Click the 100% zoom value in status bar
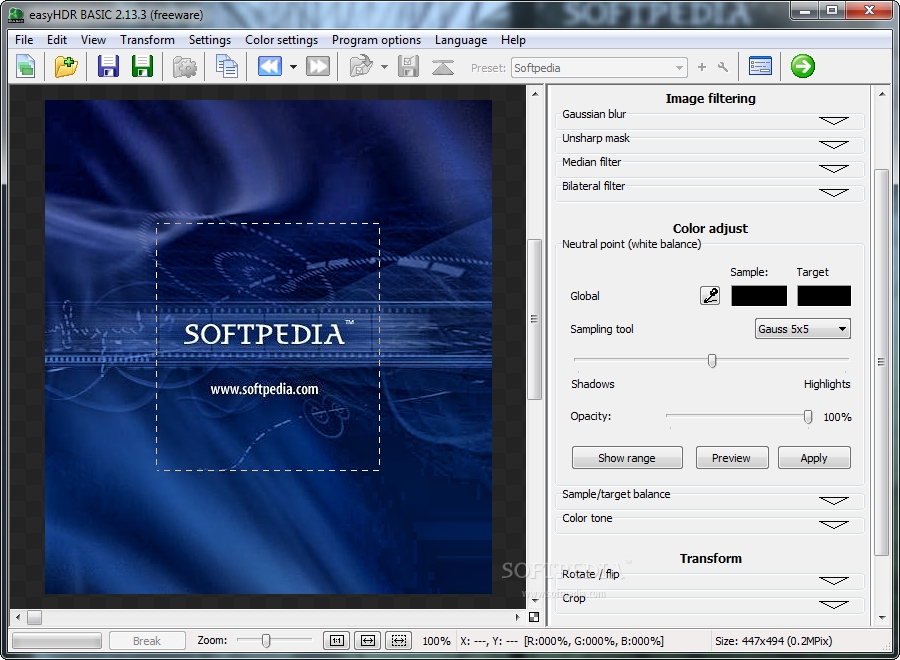The image size is (900, 660). 436,640
